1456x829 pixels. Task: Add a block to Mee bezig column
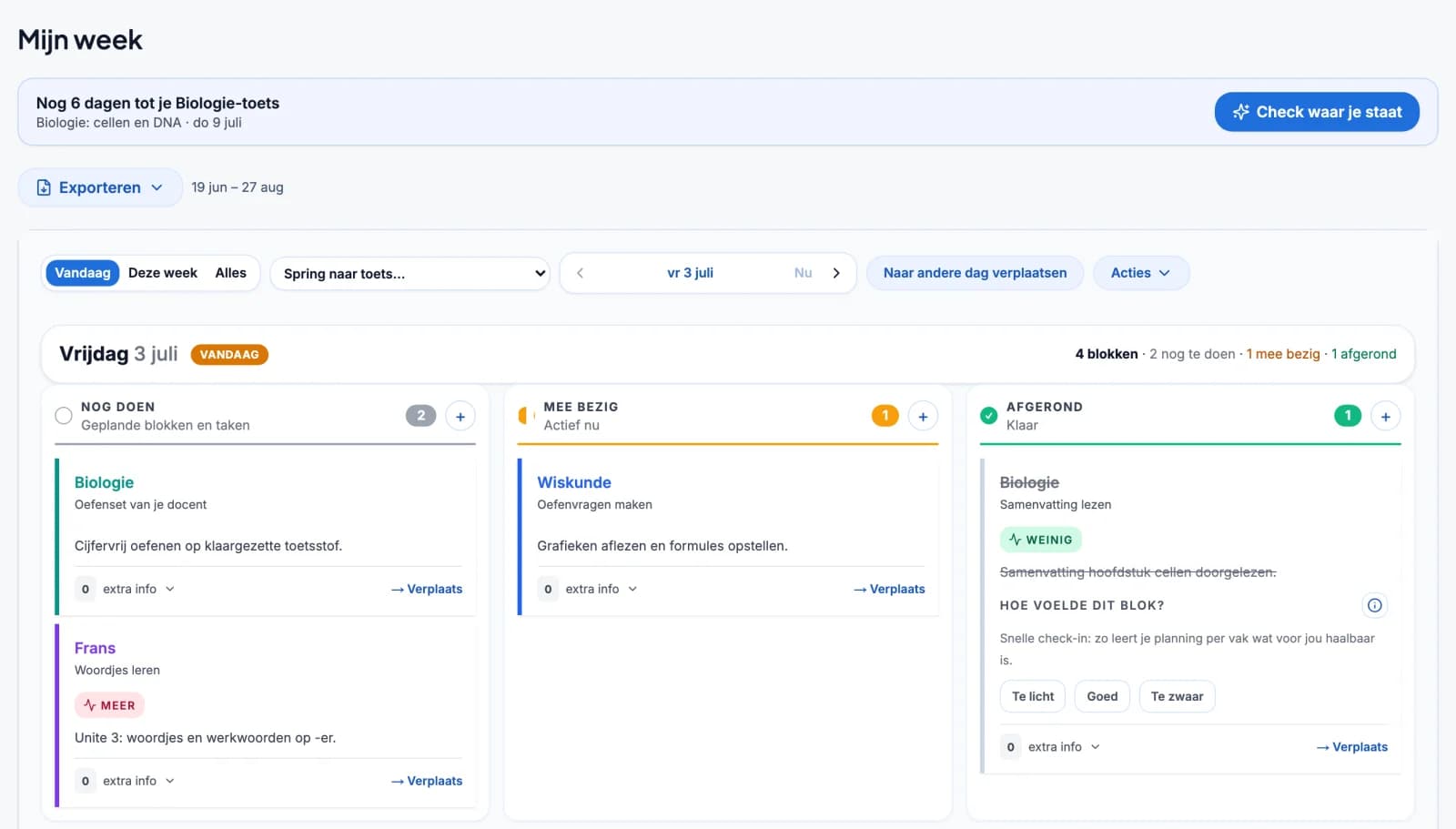[x=923, y=416]
